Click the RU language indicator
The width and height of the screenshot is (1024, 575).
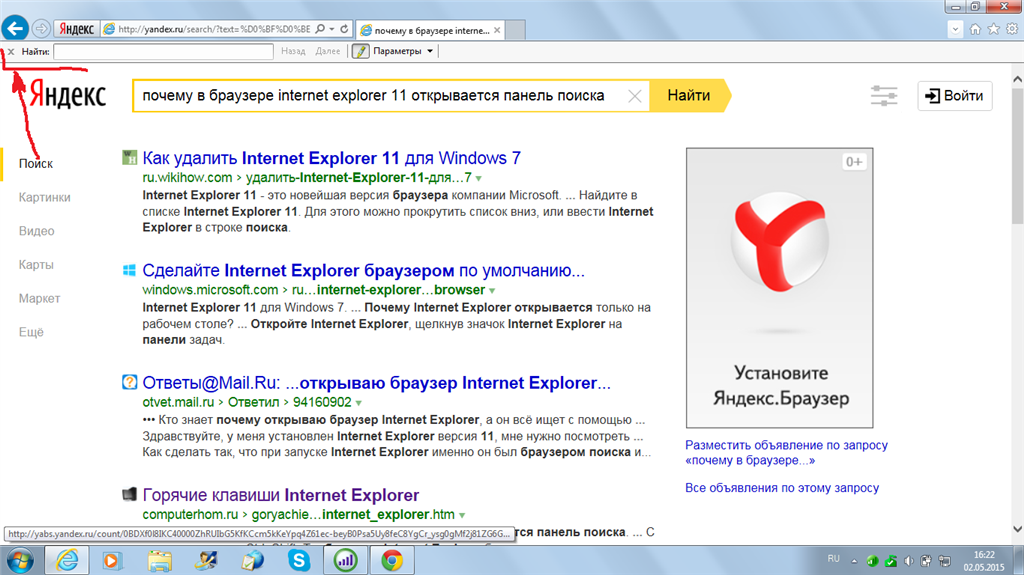(x=833, y=559)
